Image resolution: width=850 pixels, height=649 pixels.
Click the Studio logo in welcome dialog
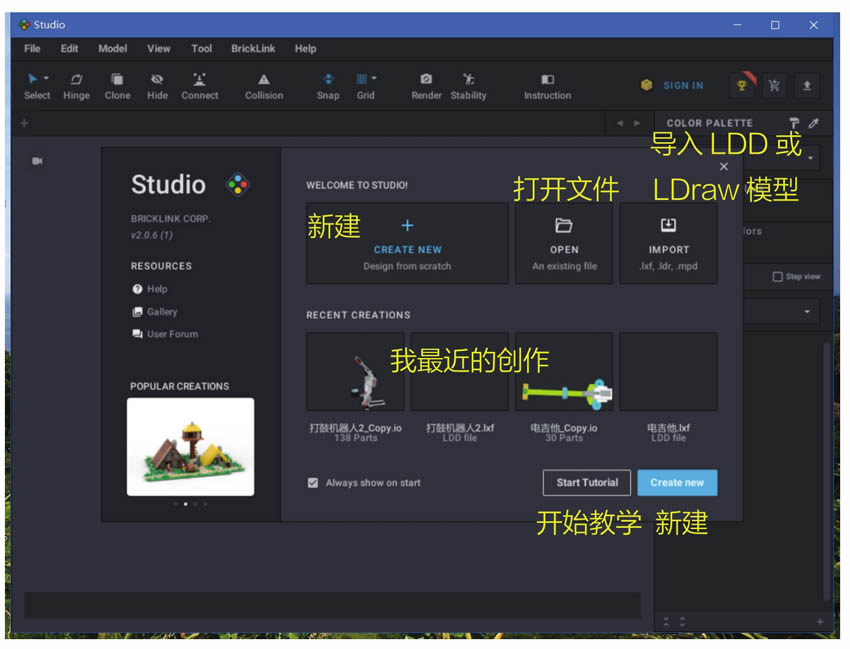(x=237, y=184)
